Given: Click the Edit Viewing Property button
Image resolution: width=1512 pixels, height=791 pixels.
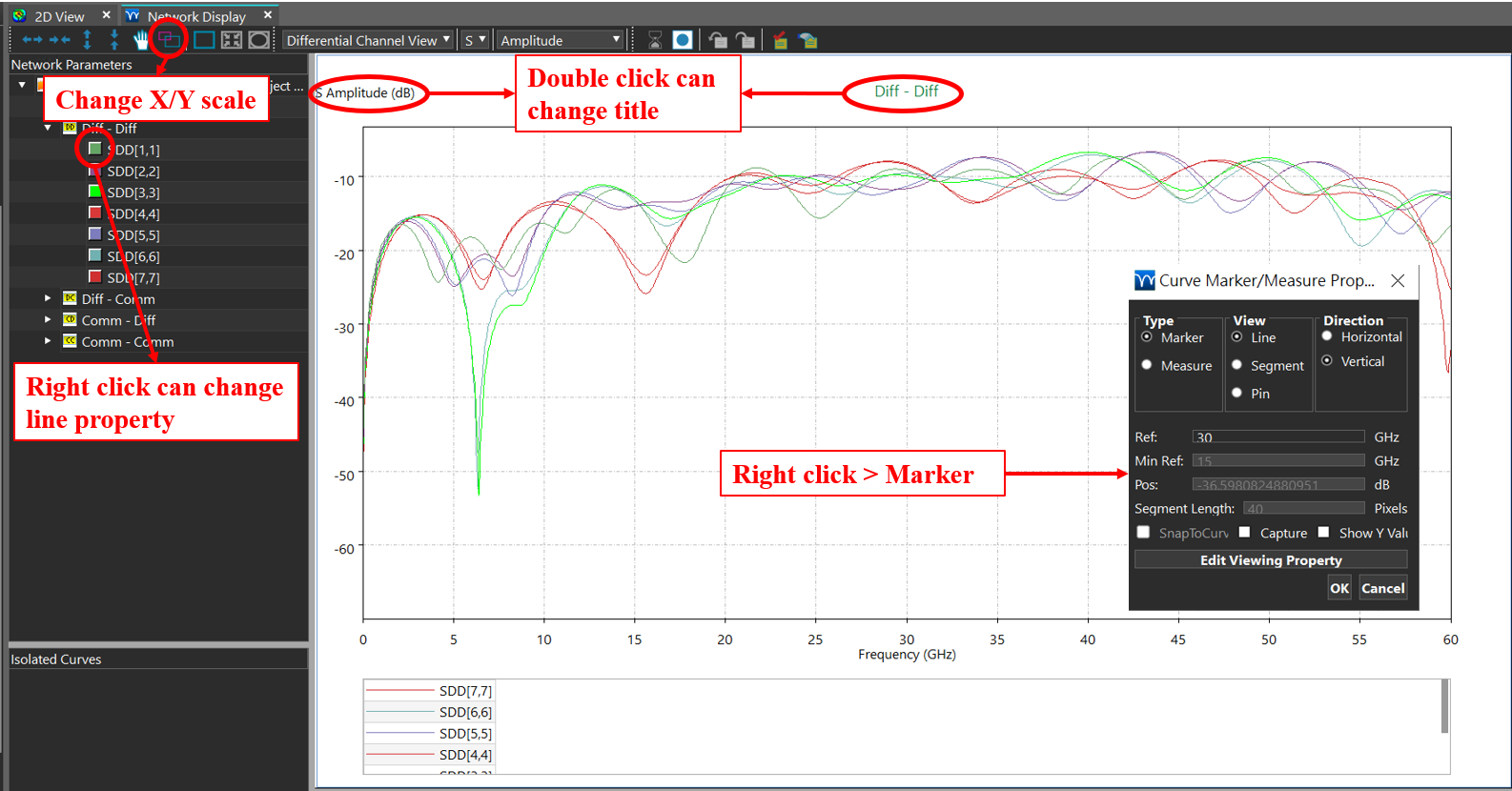Looking at the screenshot, I should click(x=1271, y=560).
